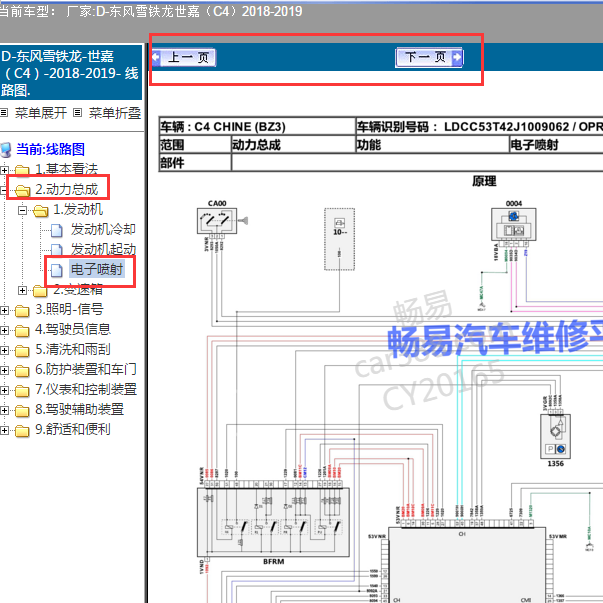Click document icon of 电子喷射
The height and width of the screenshot is (603, 603).
point(57,270)
